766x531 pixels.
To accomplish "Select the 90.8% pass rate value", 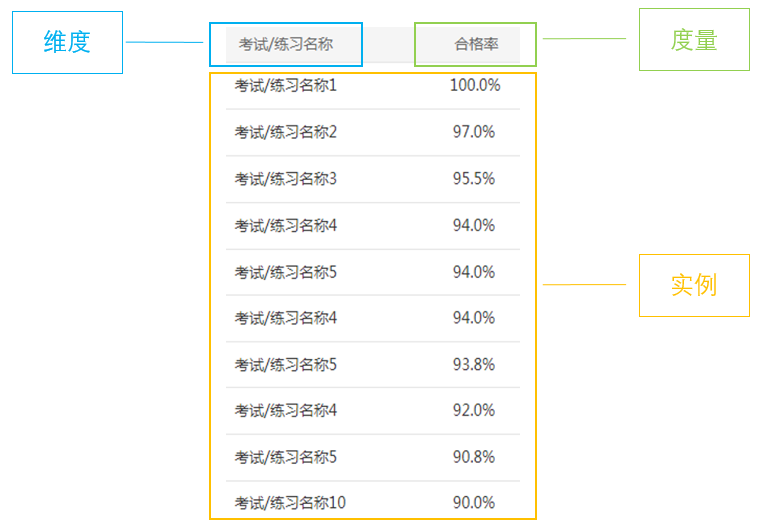I will point(474,457).
